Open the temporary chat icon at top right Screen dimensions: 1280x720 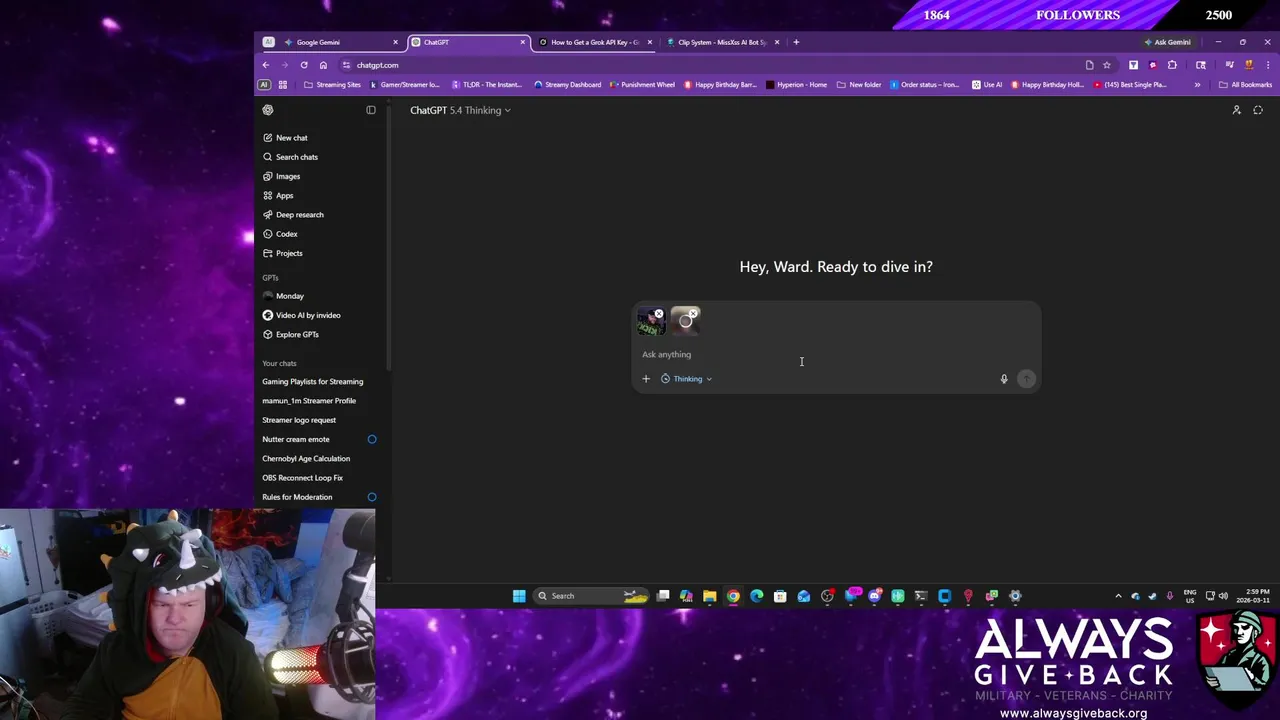[1258, 110]
